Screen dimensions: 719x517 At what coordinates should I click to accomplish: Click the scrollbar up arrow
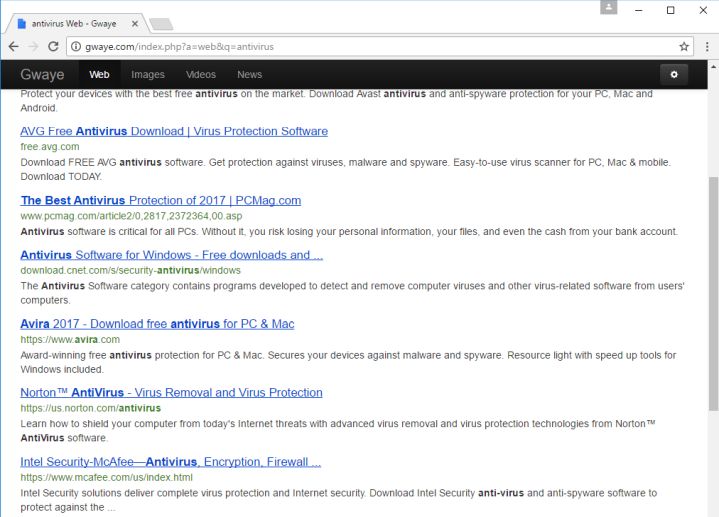[x=713, y=67]
